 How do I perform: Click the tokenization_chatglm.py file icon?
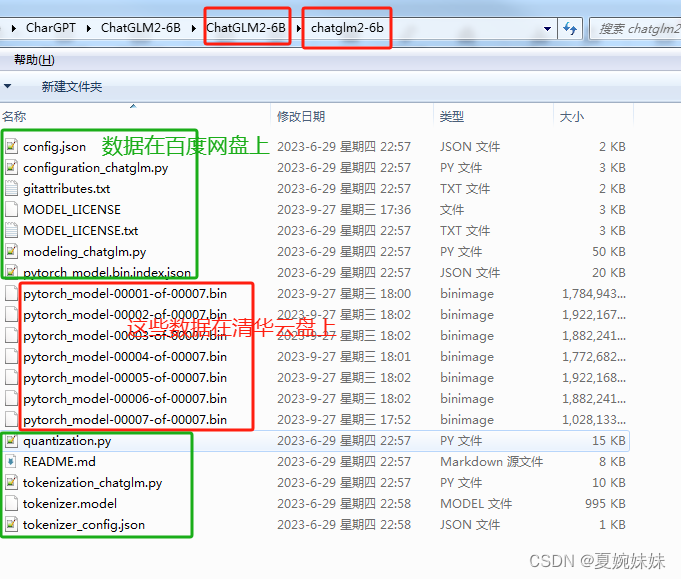pyautogui.click(x=11, y=483)
